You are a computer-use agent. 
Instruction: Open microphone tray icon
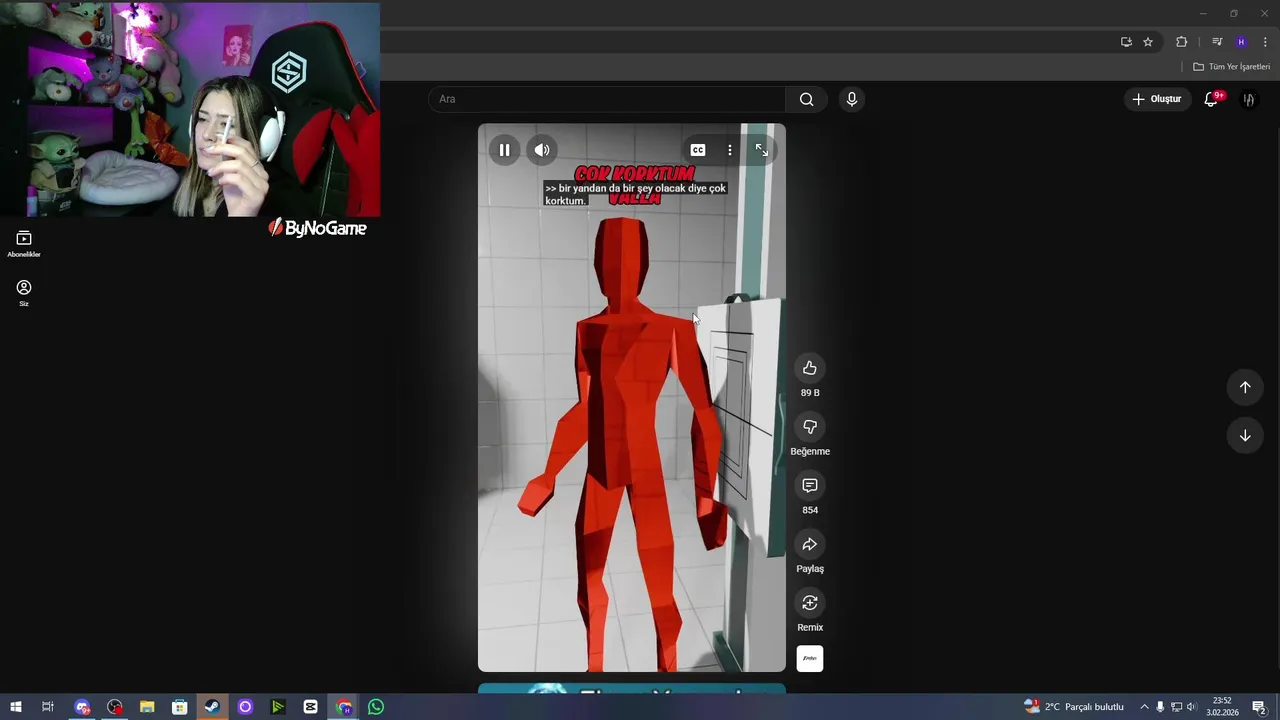(x=1160, y=707)
